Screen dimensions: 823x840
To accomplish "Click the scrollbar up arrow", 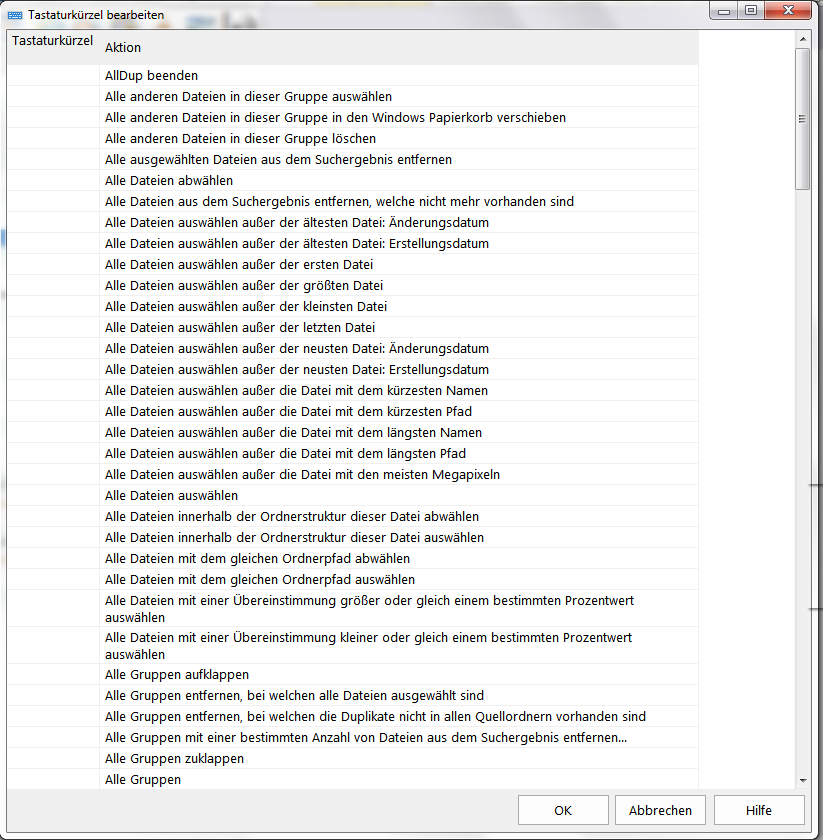I will (802, 39).
